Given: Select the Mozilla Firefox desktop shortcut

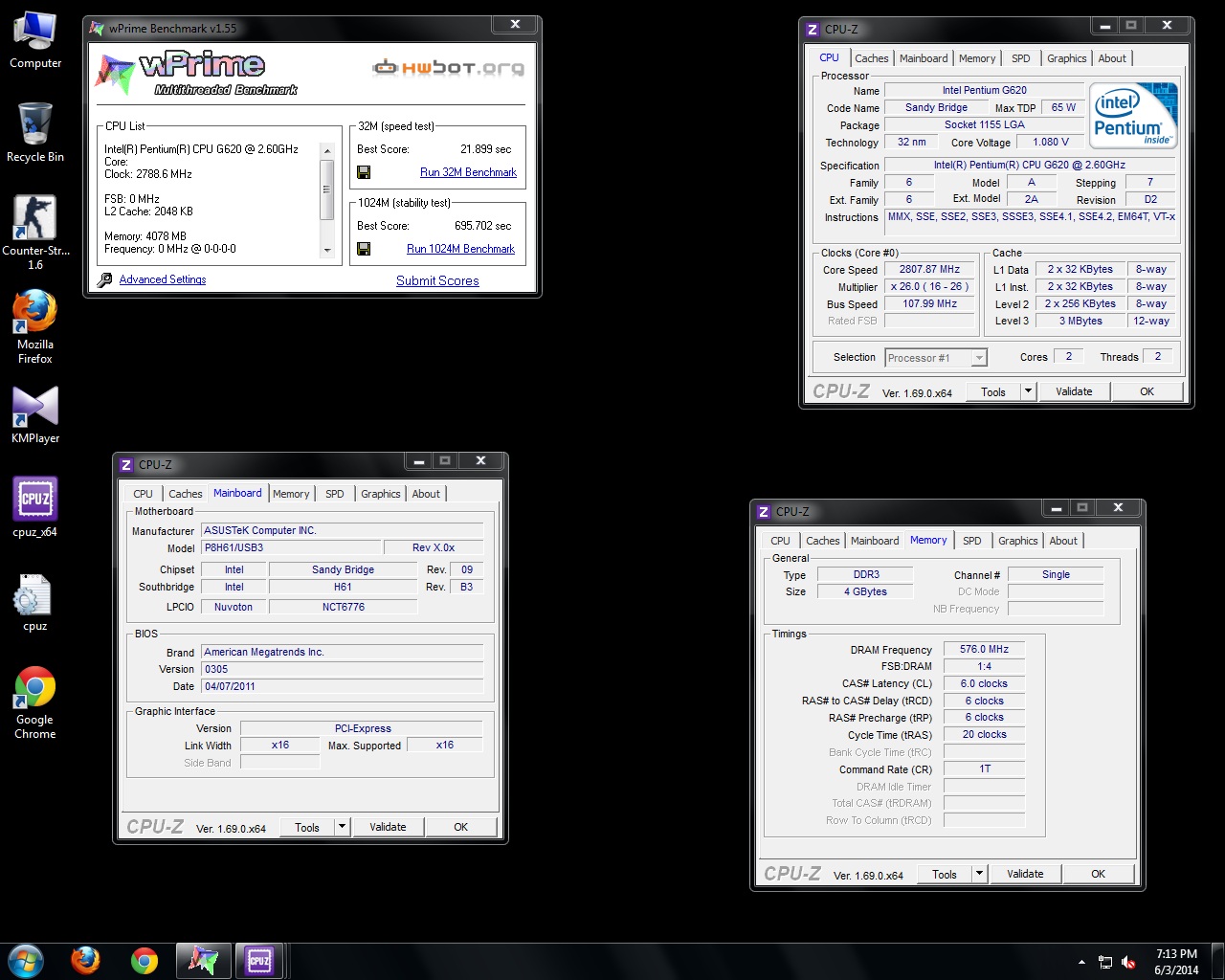Looking at the screenshot, I should 35,326.
